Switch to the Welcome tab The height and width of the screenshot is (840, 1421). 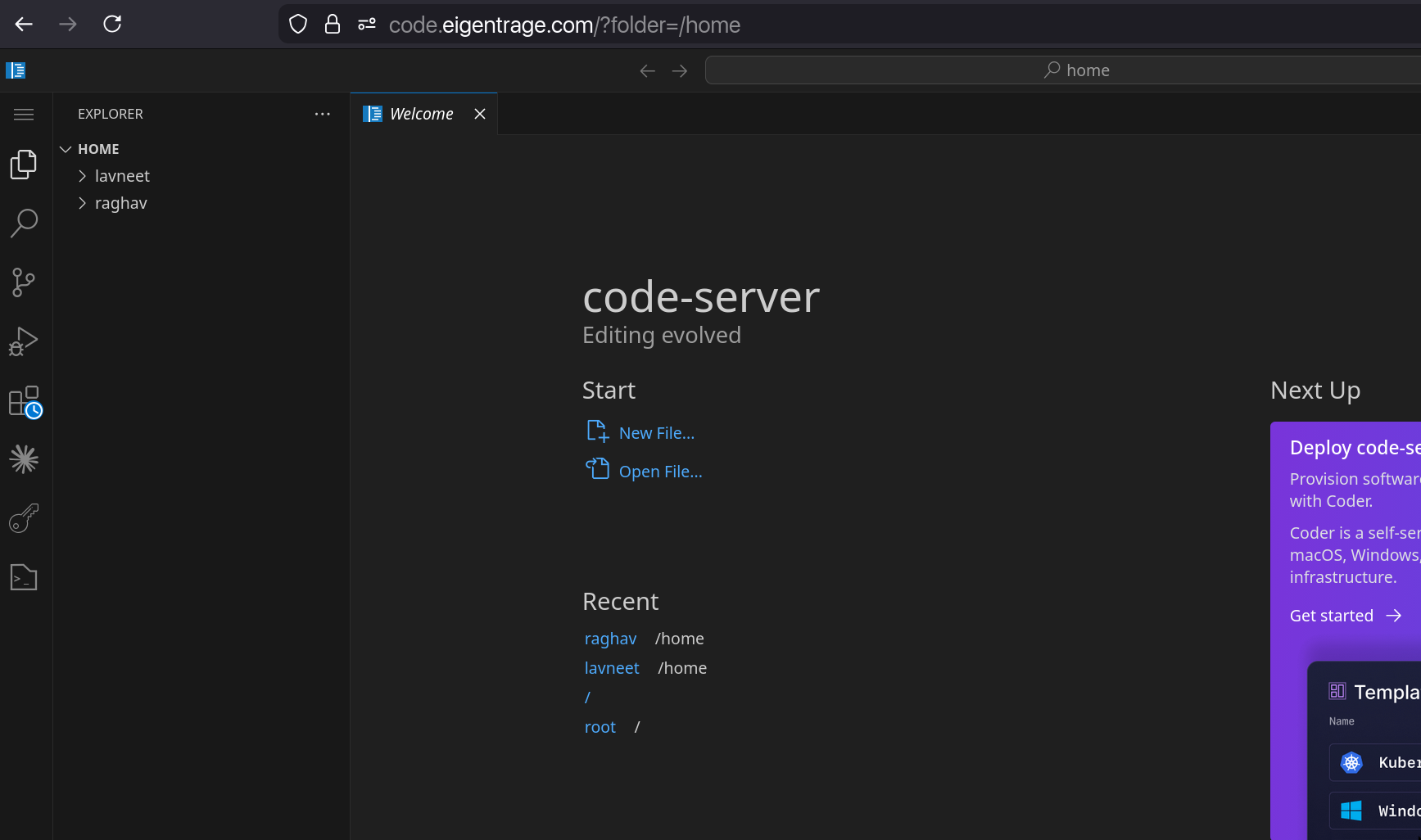[x=420, y=113]
